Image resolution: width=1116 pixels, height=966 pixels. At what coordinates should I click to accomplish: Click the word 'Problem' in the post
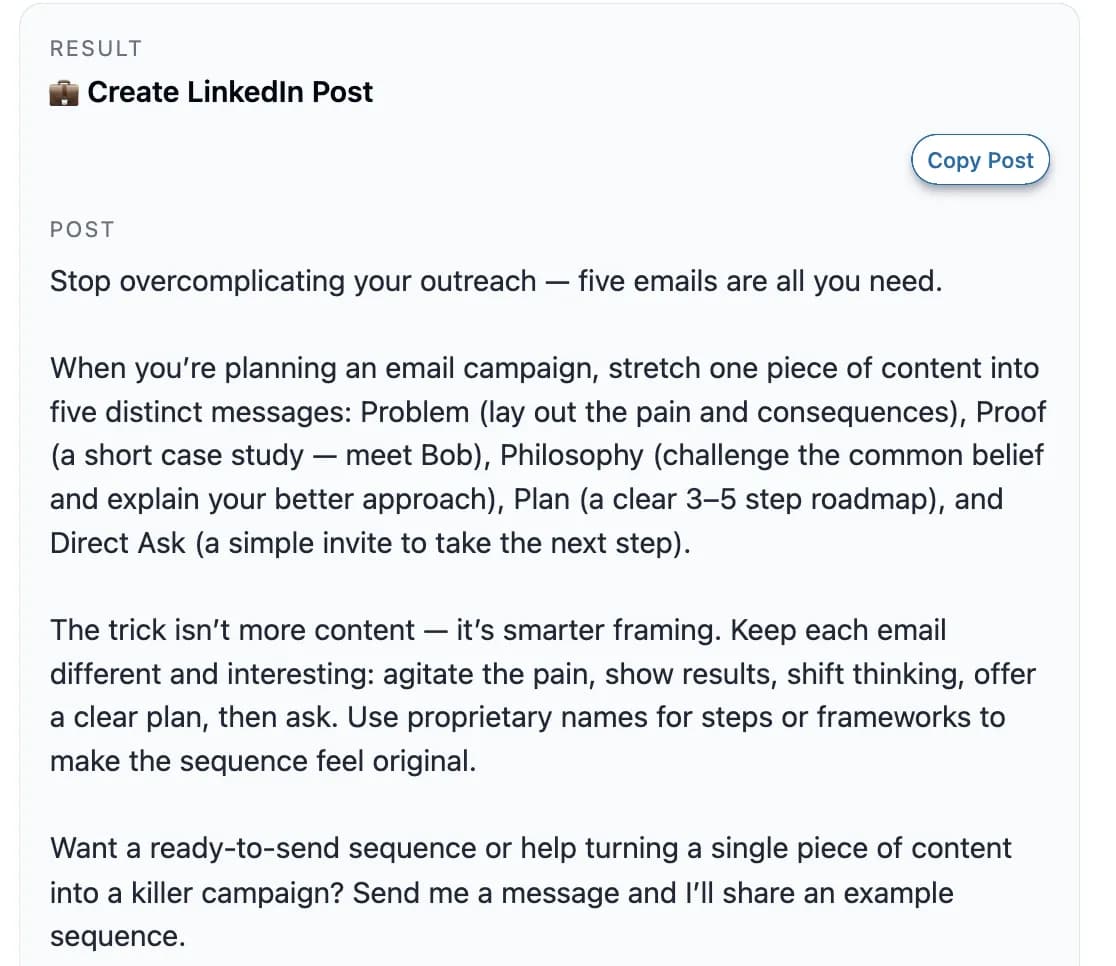click(415, 411)
